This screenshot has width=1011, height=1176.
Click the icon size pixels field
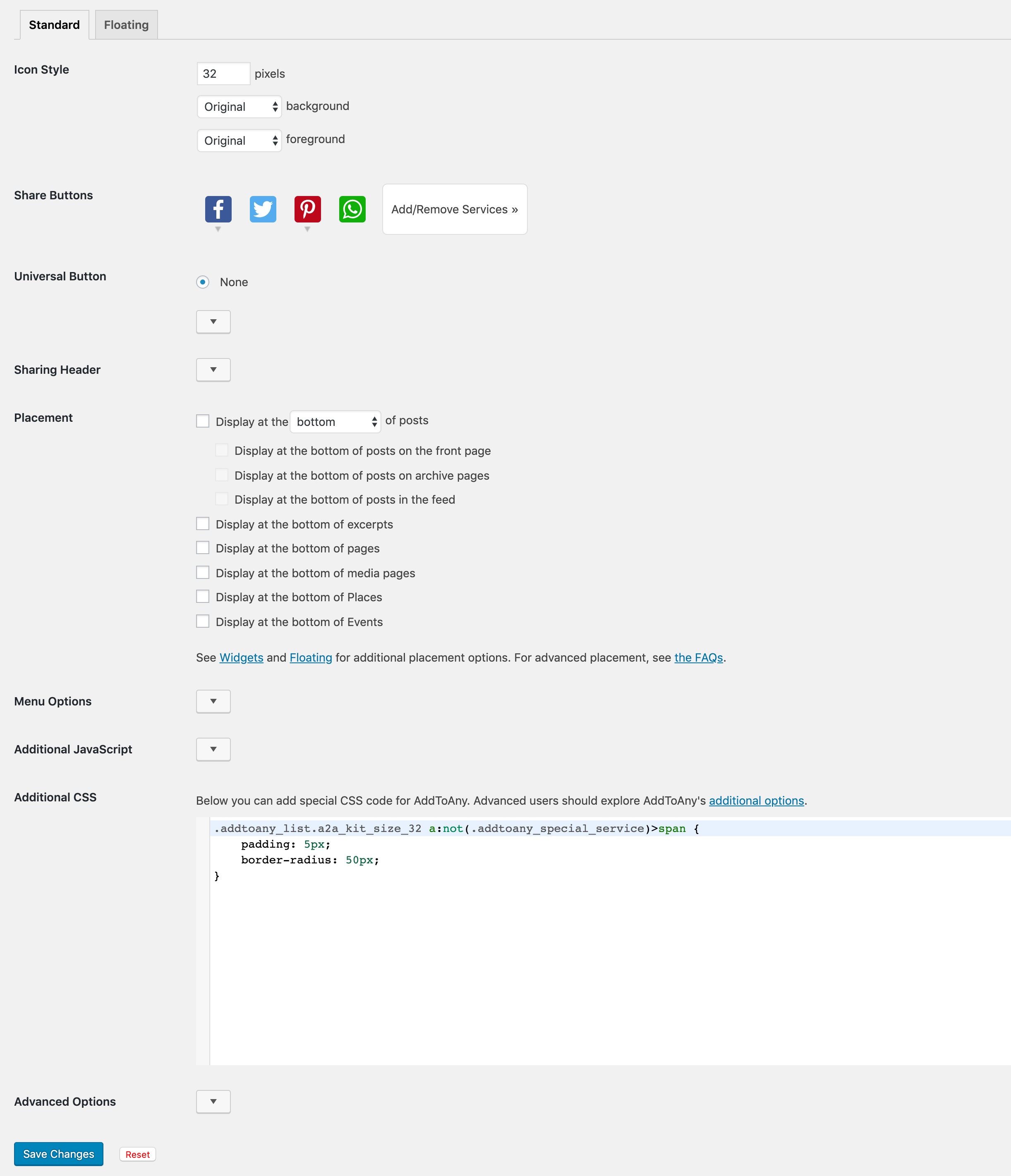223,74
